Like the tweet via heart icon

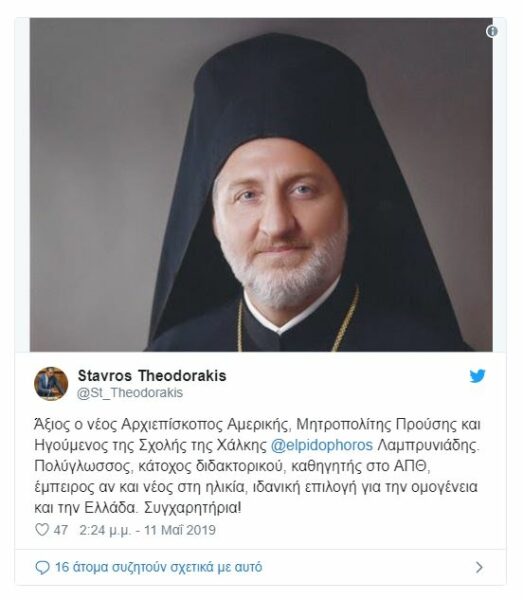point(42,530)
